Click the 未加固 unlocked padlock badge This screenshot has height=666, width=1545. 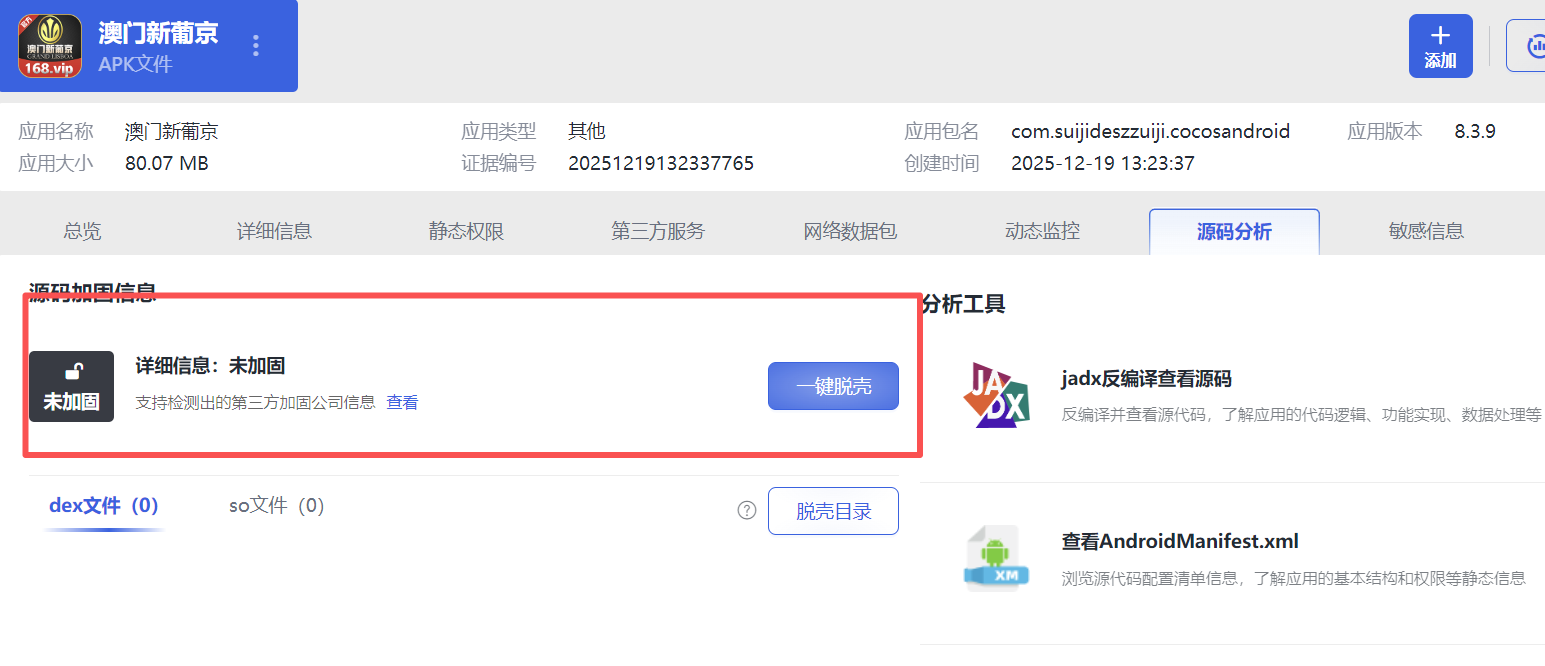71,387
